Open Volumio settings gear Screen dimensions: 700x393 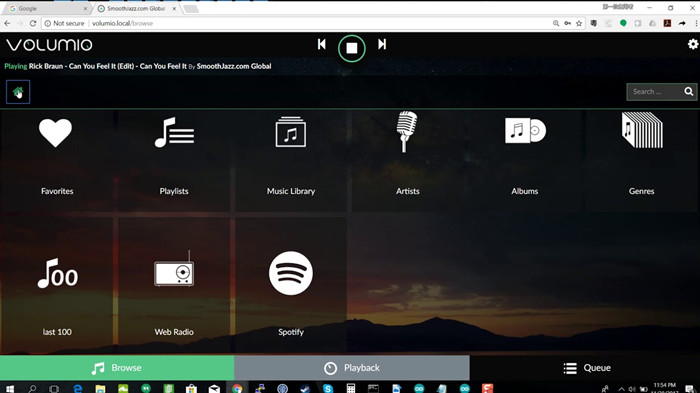pos(692,44)
